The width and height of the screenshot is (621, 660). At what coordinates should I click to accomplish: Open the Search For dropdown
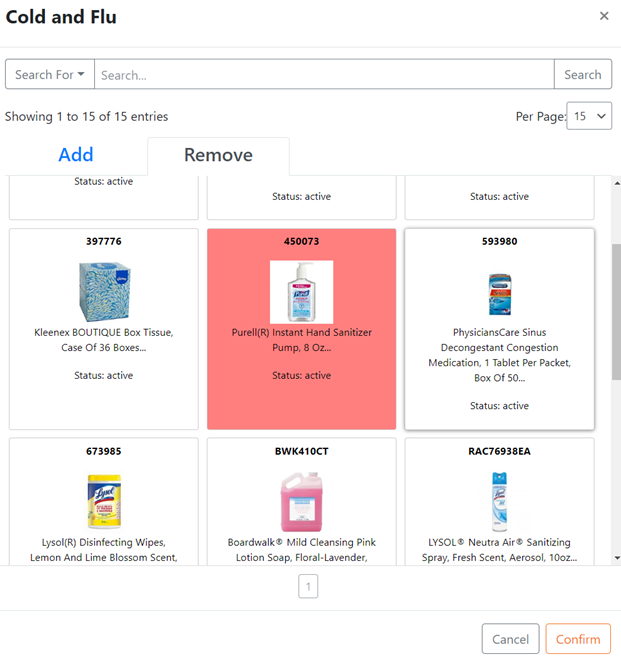tap(50, 74)
